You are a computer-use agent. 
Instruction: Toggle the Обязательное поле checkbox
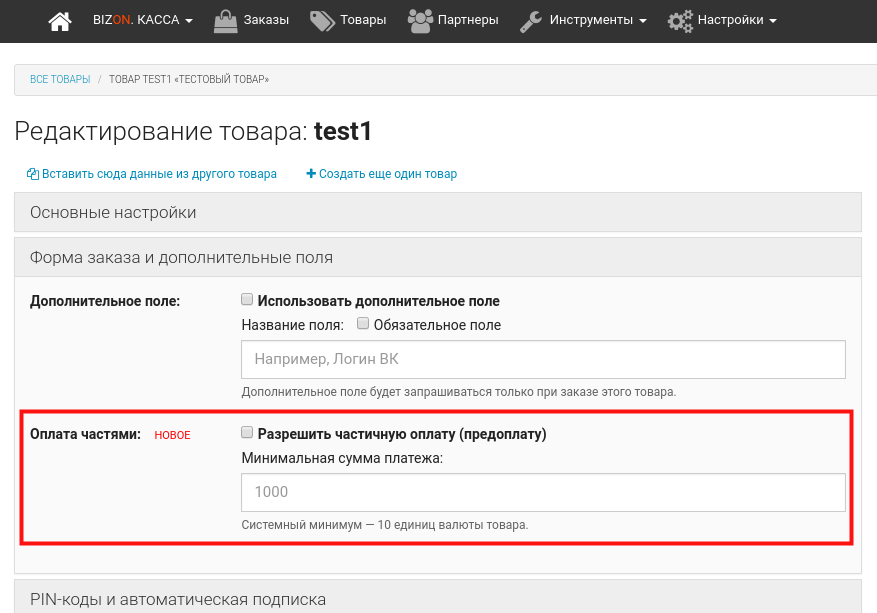pyautogui.click(x=364, y=324)
